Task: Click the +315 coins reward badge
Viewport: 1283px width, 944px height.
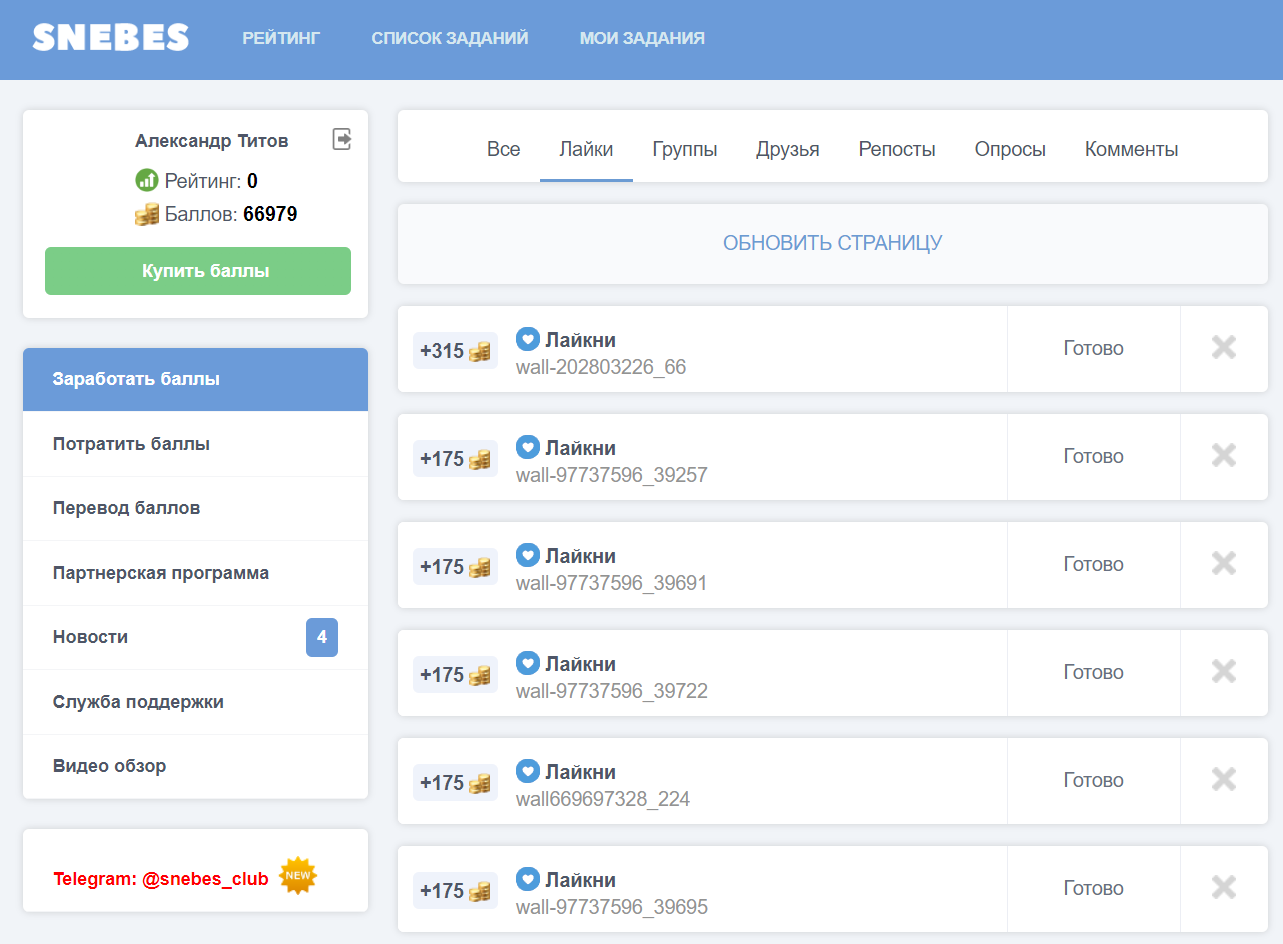Action: coord(455,351)
